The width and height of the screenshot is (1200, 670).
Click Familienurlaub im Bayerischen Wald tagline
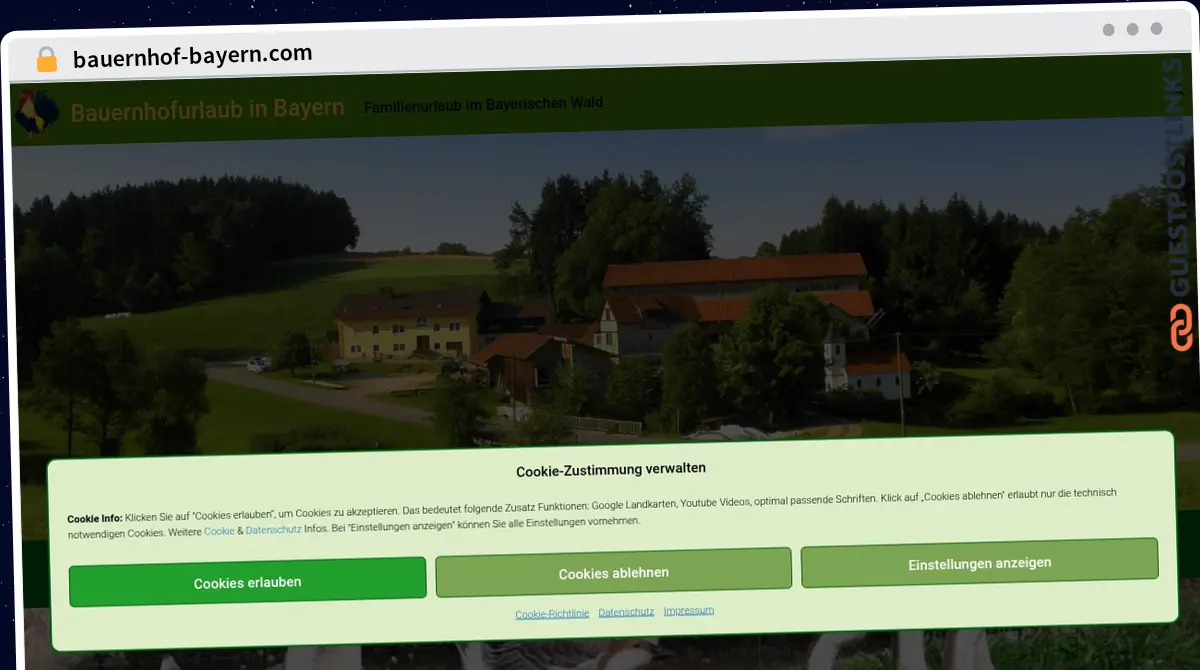[483, 104]
